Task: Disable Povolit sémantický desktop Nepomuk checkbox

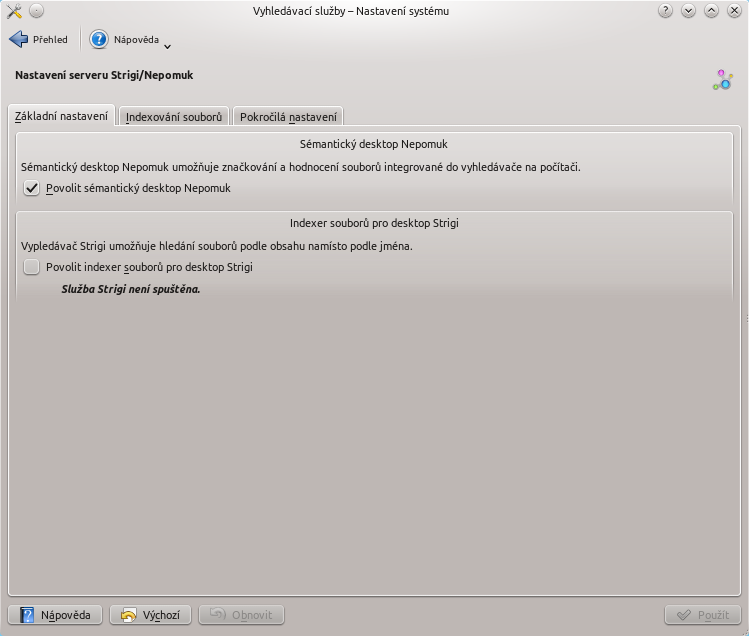Action: click(32, 188)
